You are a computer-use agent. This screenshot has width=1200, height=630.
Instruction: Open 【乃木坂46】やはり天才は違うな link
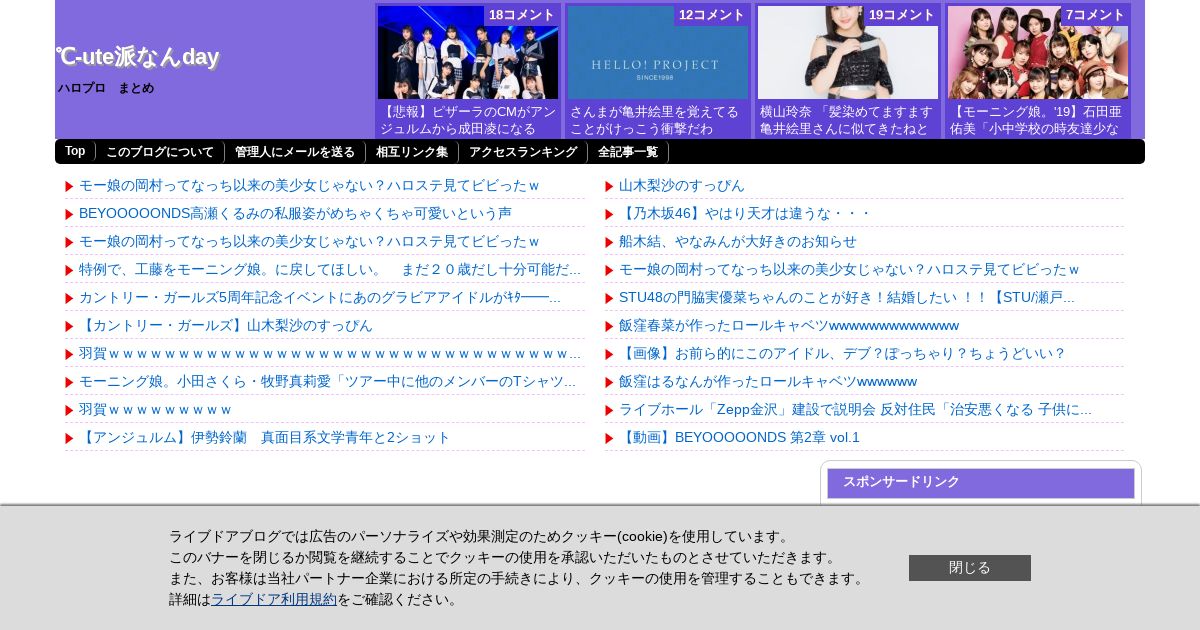[x=745, y=213]
